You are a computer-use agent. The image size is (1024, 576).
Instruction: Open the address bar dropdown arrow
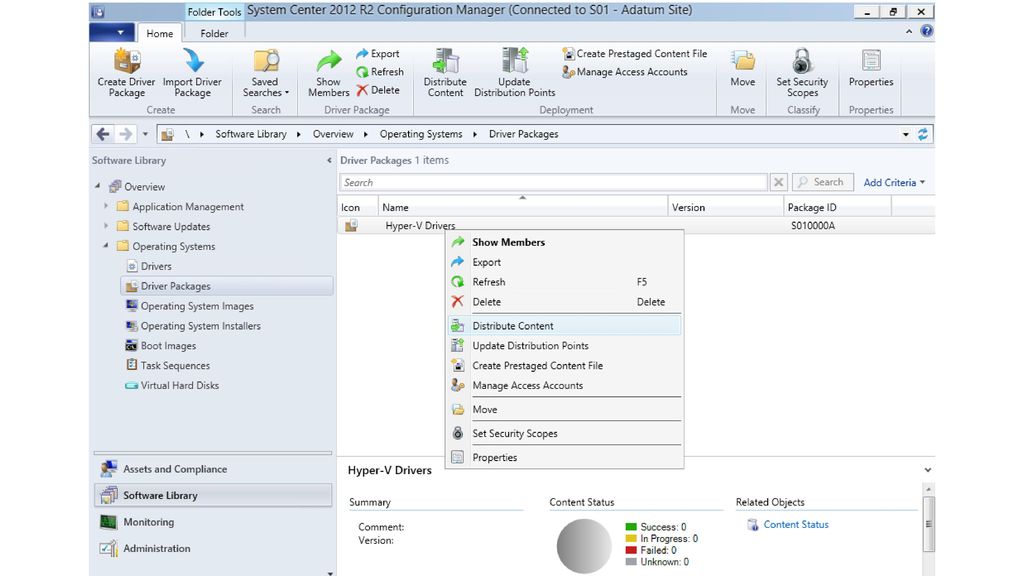pyautogui.click(x=905, y=135)
